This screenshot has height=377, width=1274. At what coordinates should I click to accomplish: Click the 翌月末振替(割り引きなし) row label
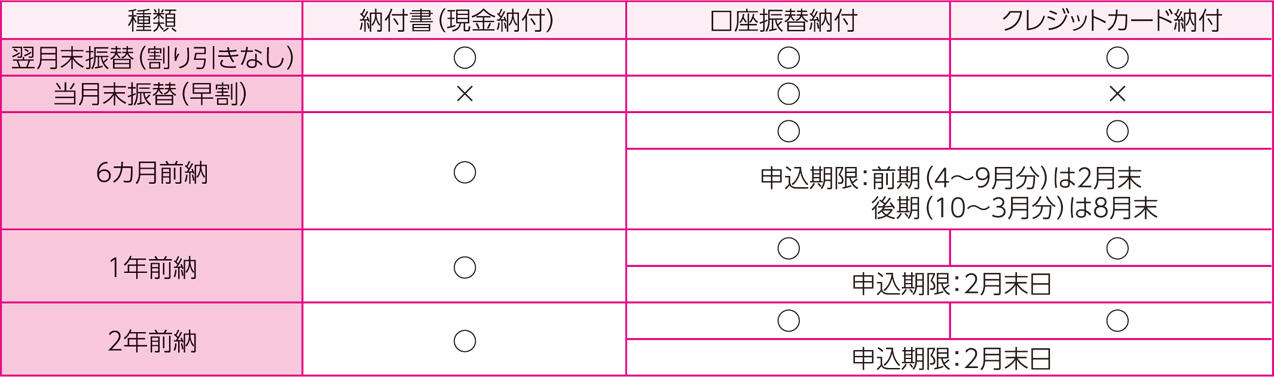(x=151, y=57)
